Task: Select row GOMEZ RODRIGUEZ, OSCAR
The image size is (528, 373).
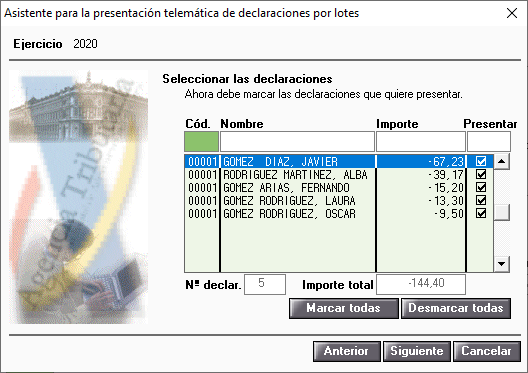Action: 338,214
